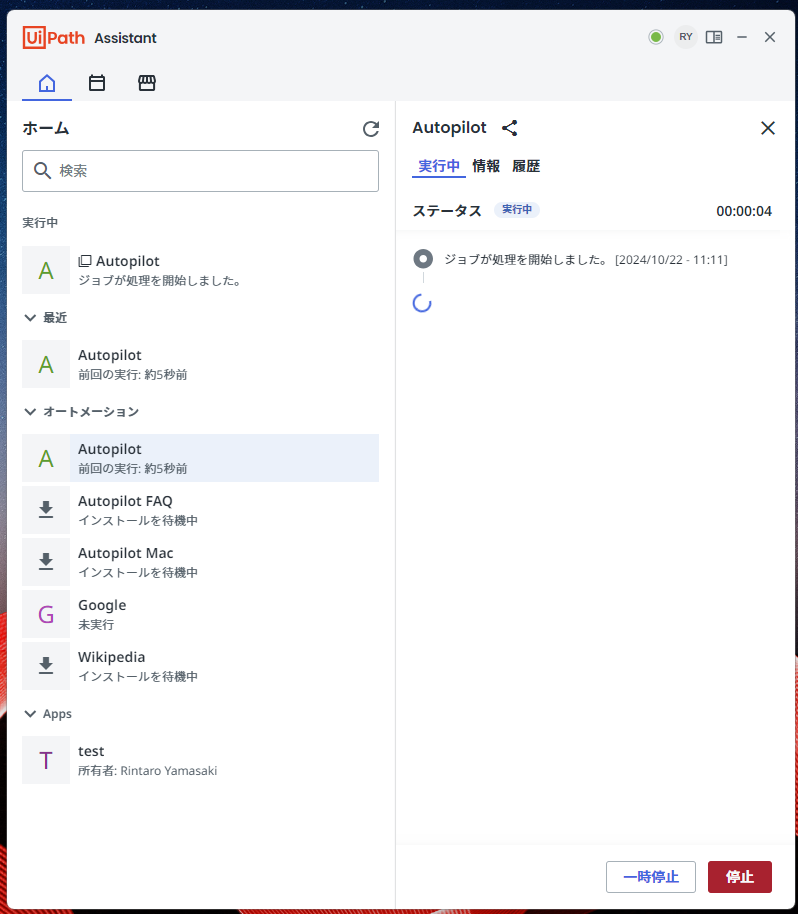Switch to the 履歴 tab
The height and width of the screenshot is (914, 798).
pyautogui.click(x=526, y=166)
